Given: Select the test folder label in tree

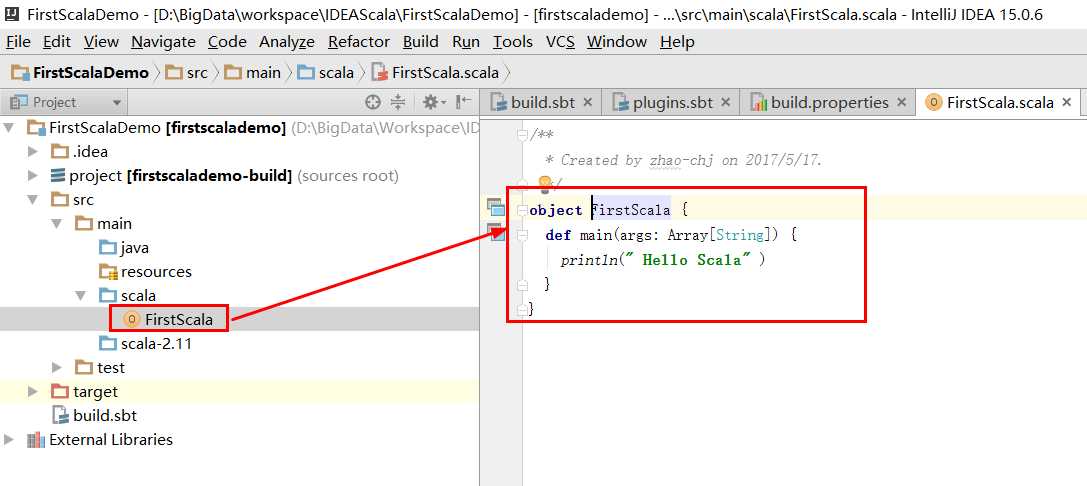Looking at the screenshot, I should (x=111, y=367).
